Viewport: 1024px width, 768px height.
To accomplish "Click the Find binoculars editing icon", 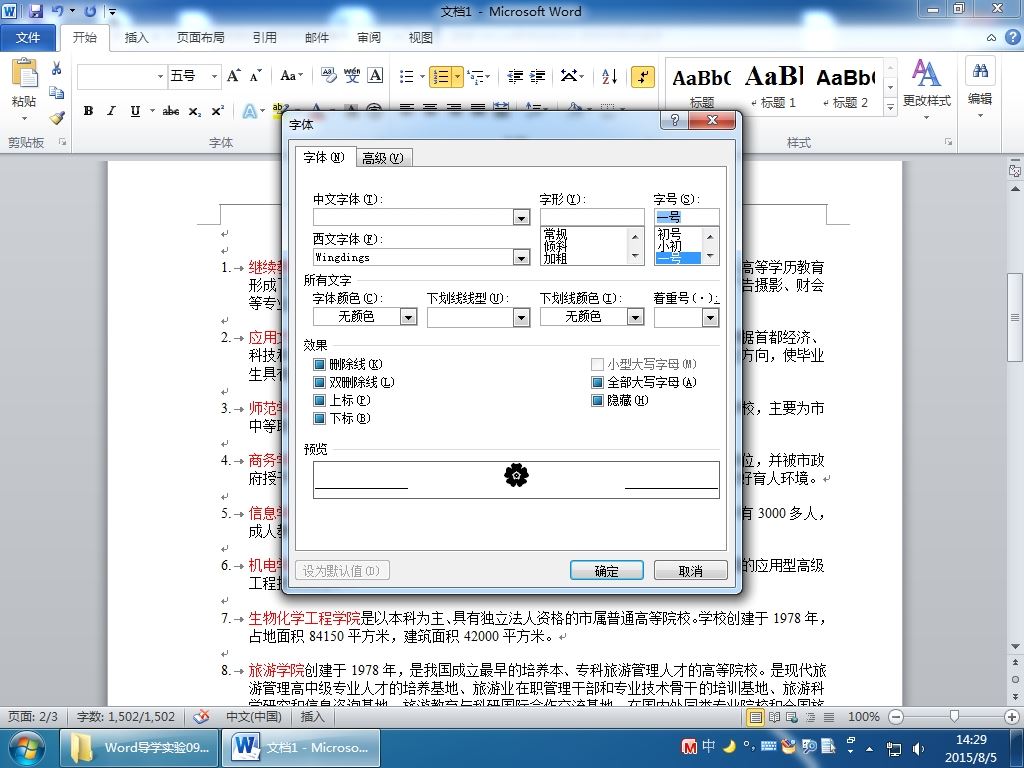I will coord(980,72).
